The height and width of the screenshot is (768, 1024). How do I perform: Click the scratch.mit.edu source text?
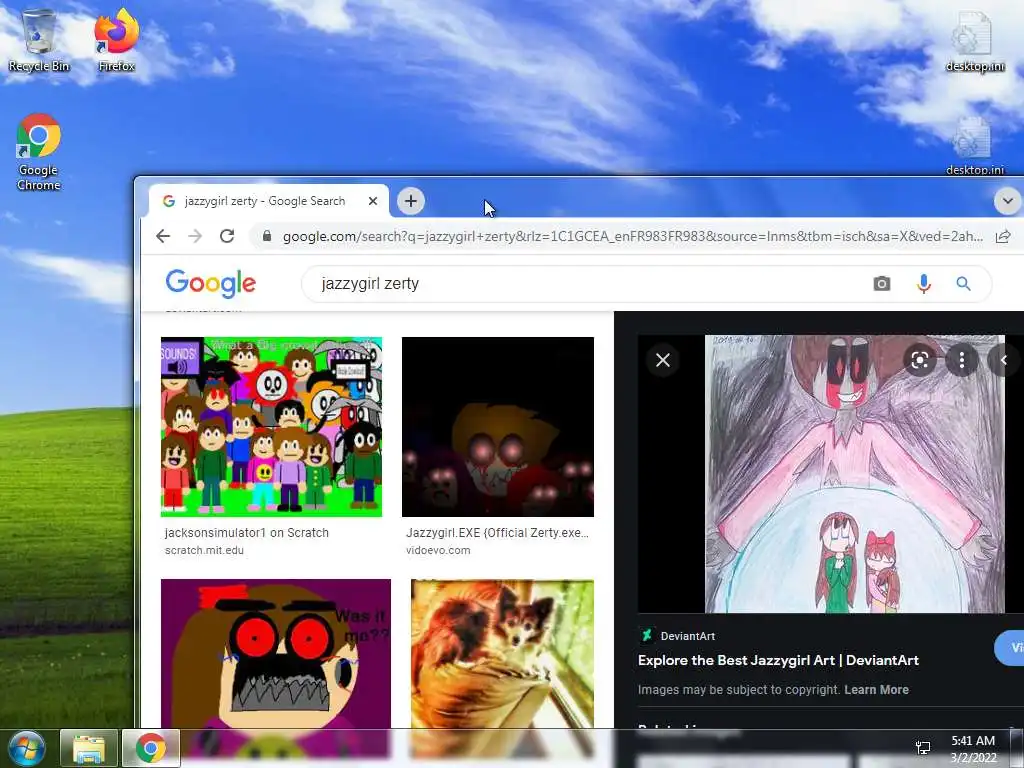204,551
